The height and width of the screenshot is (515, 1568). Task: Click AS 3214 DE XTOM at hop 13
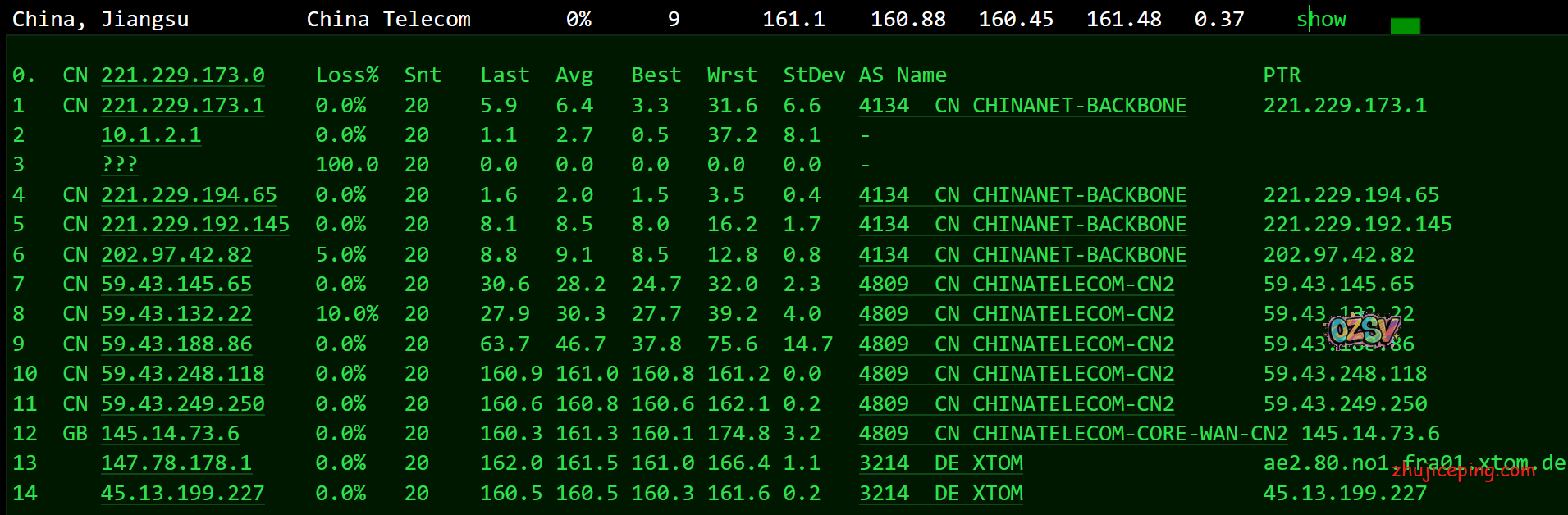[x=940, y=463]
